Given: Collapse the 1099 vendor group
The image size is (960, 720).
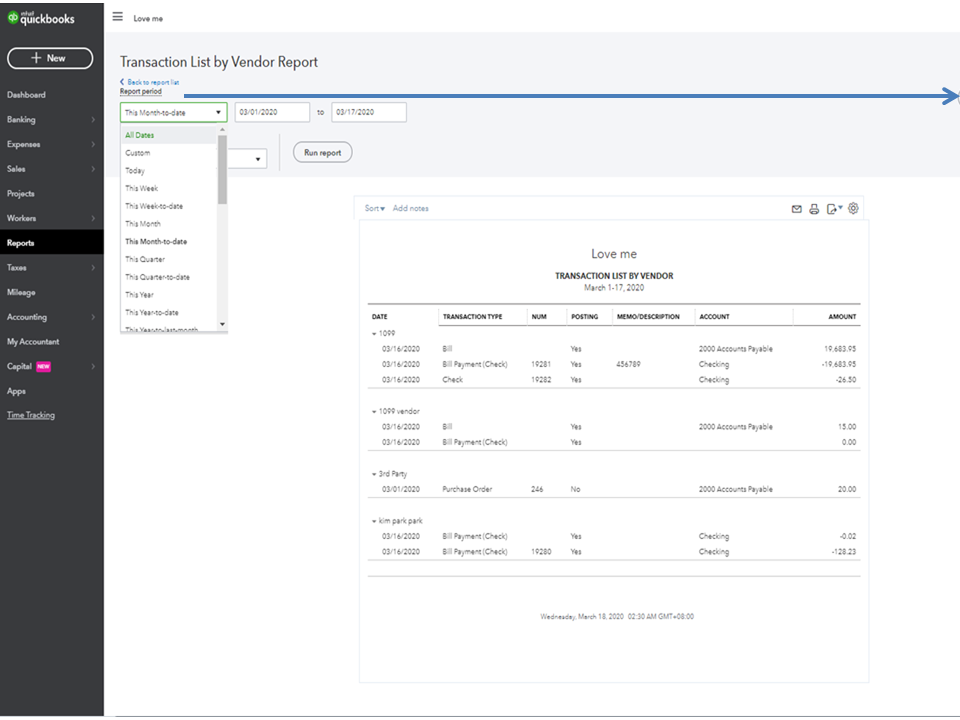Looking at the screenshot, I should pyautogui.click(x=374, y=411).
